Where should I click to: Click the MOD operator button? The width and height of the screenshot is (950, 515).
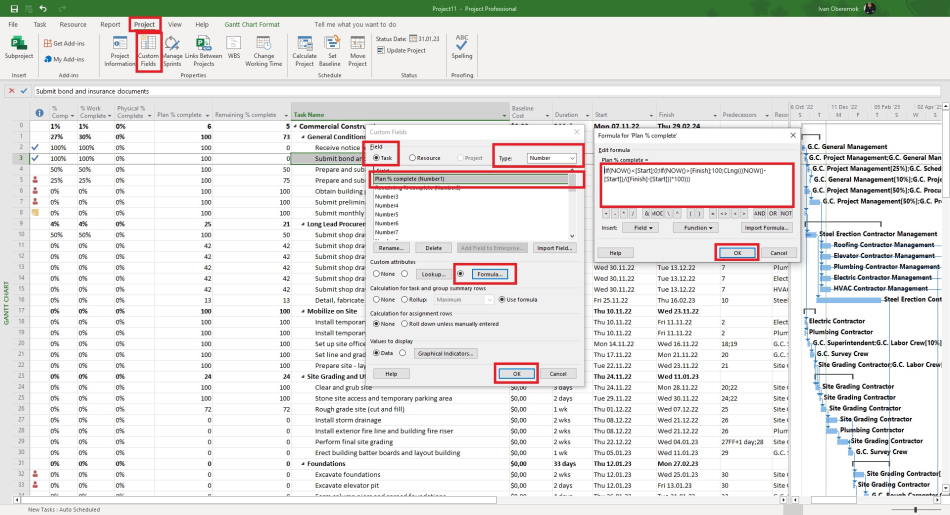(657, 213)
